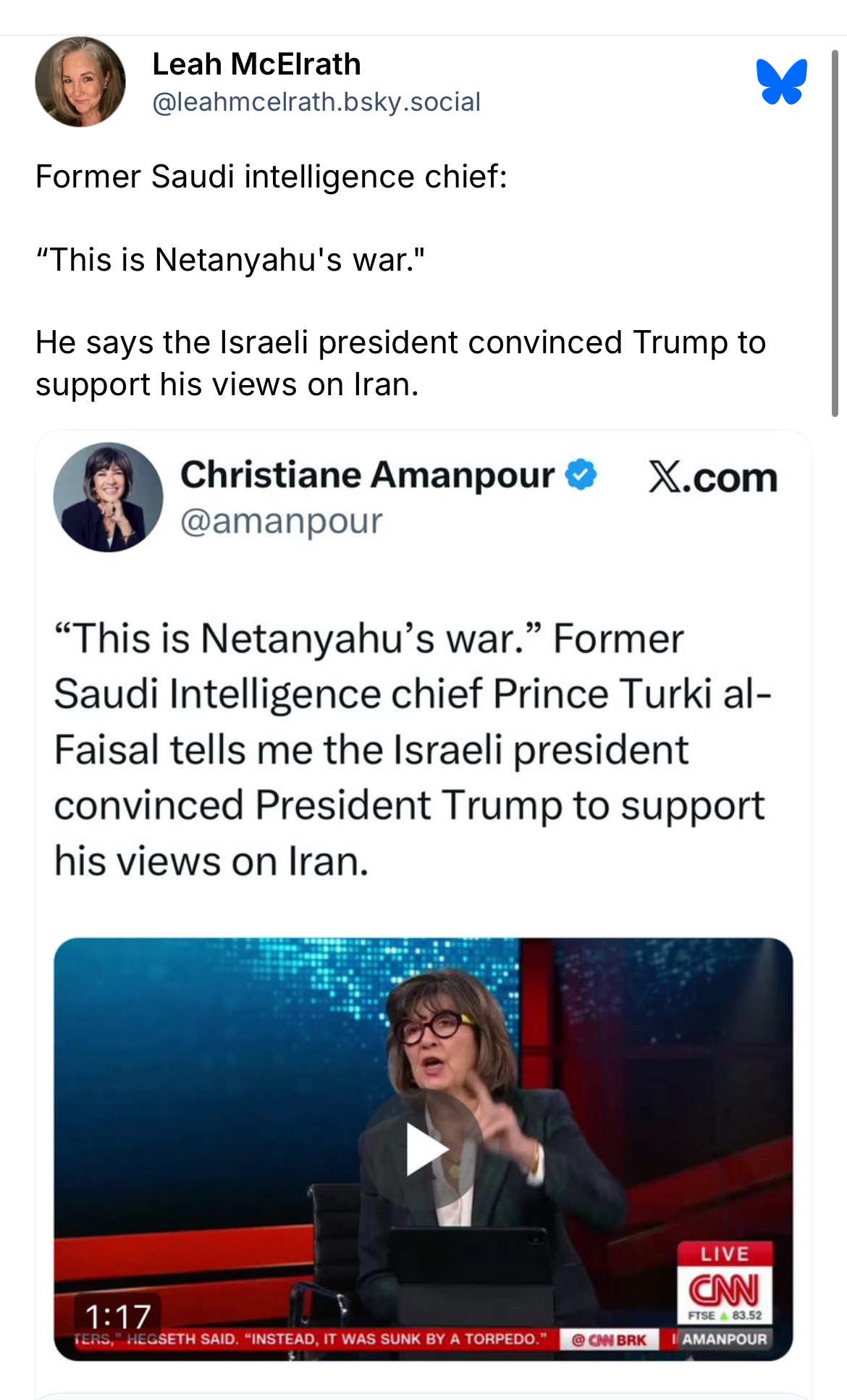The image size is (847, 1400).
Task: Click the Bluesky butterfly logo
Action: point(781,81)
